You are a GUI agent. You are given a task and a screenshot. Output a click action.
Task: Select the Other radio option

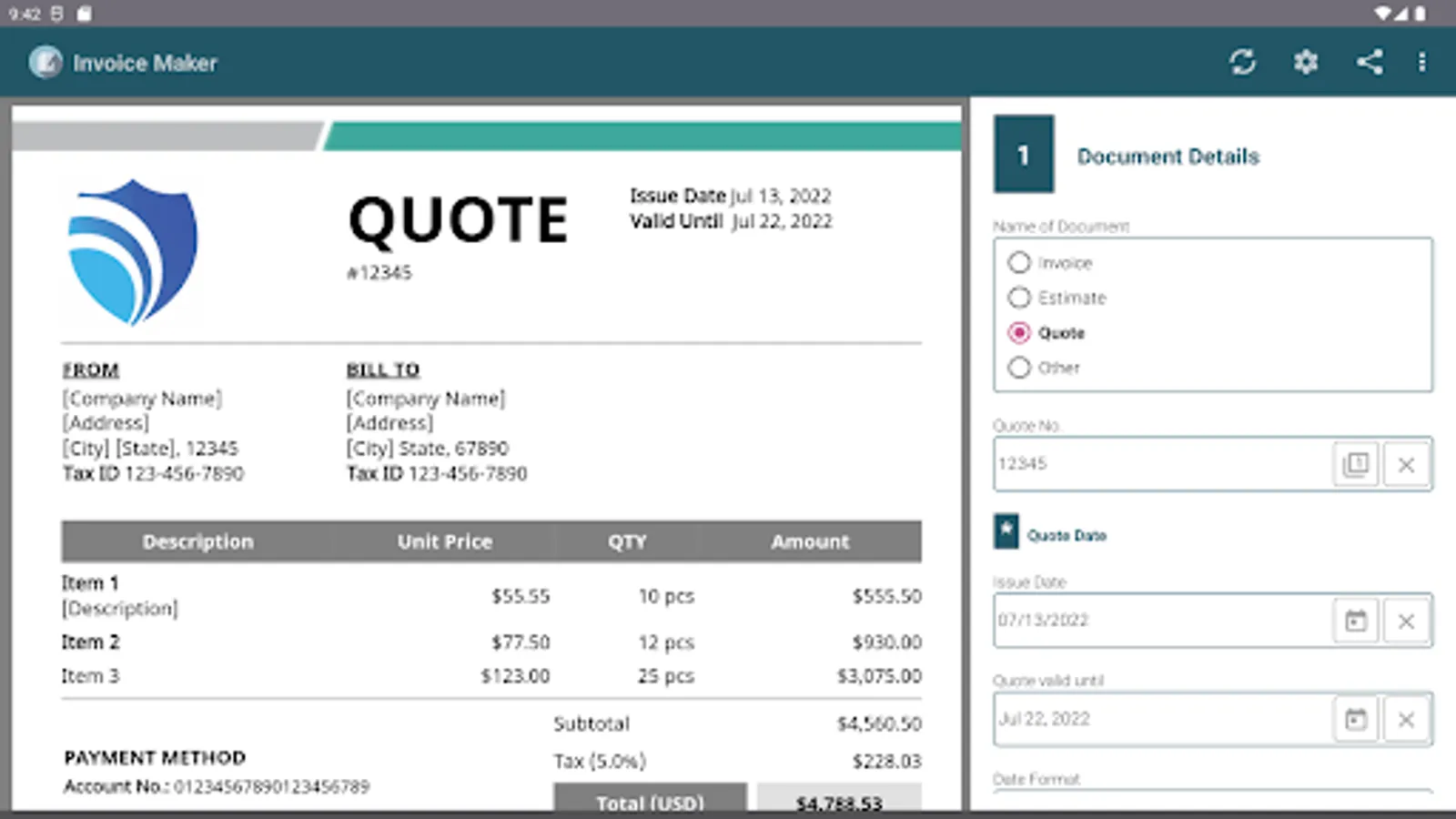point(1019,368)
